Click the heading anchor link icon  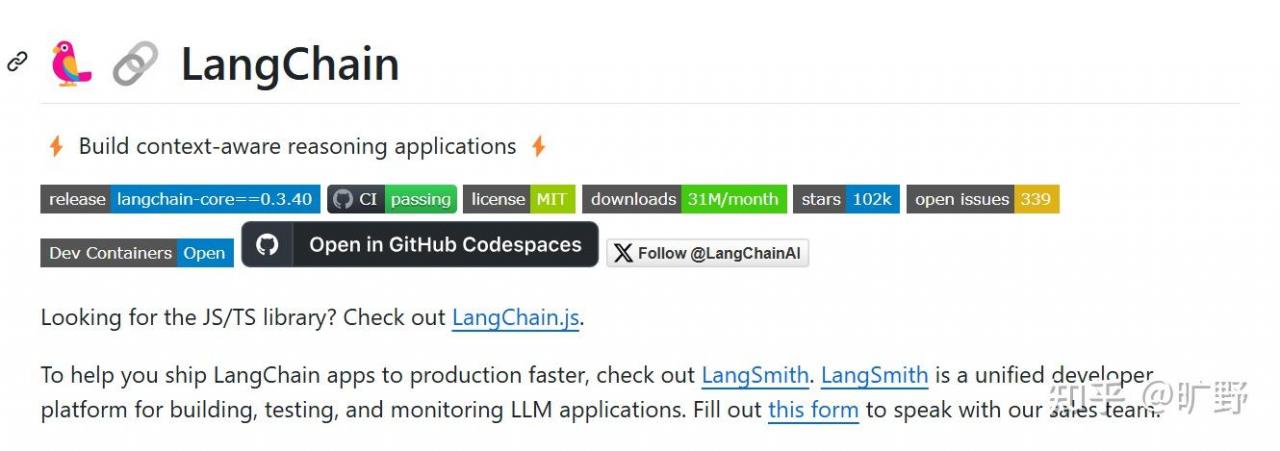tap(17, 62)
